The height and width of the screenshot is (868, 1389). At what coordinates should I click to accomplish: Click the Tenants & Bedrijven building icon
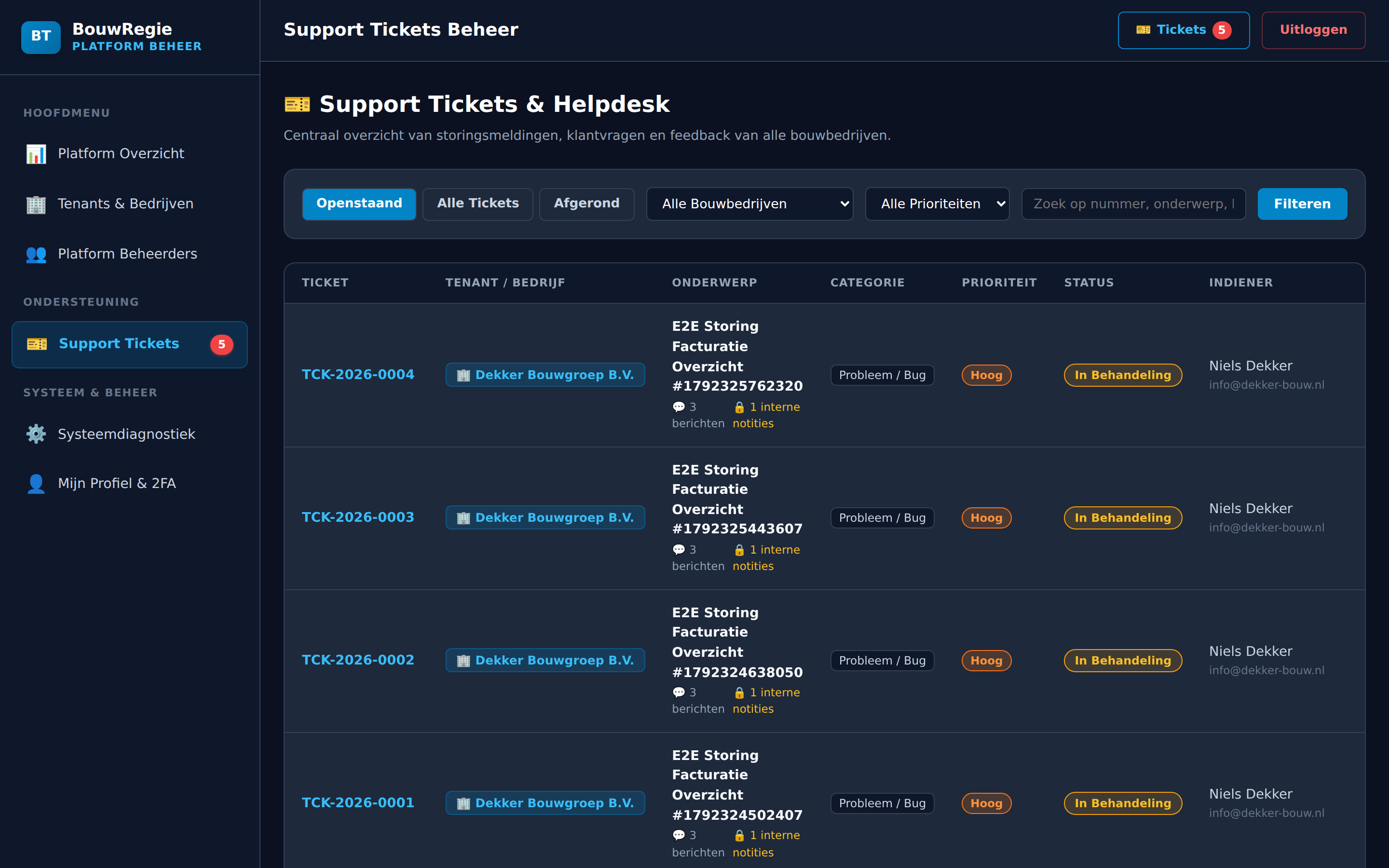click(36, 204)
